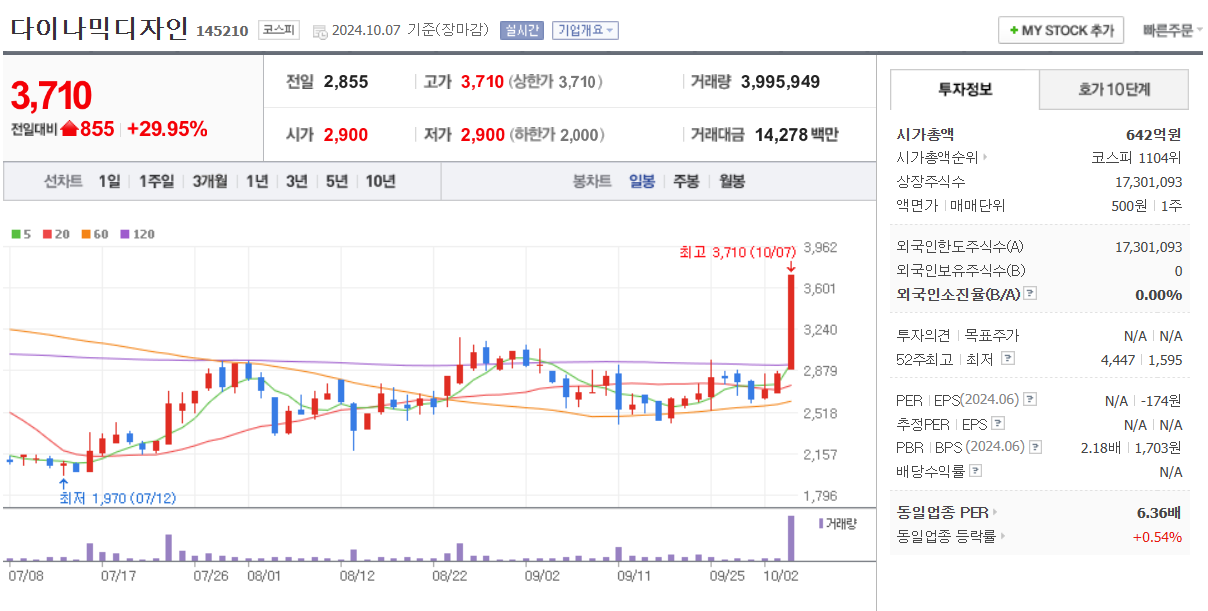
Task: Click the 거래대금 value 14,278 백만
Action: pos(796,134)
